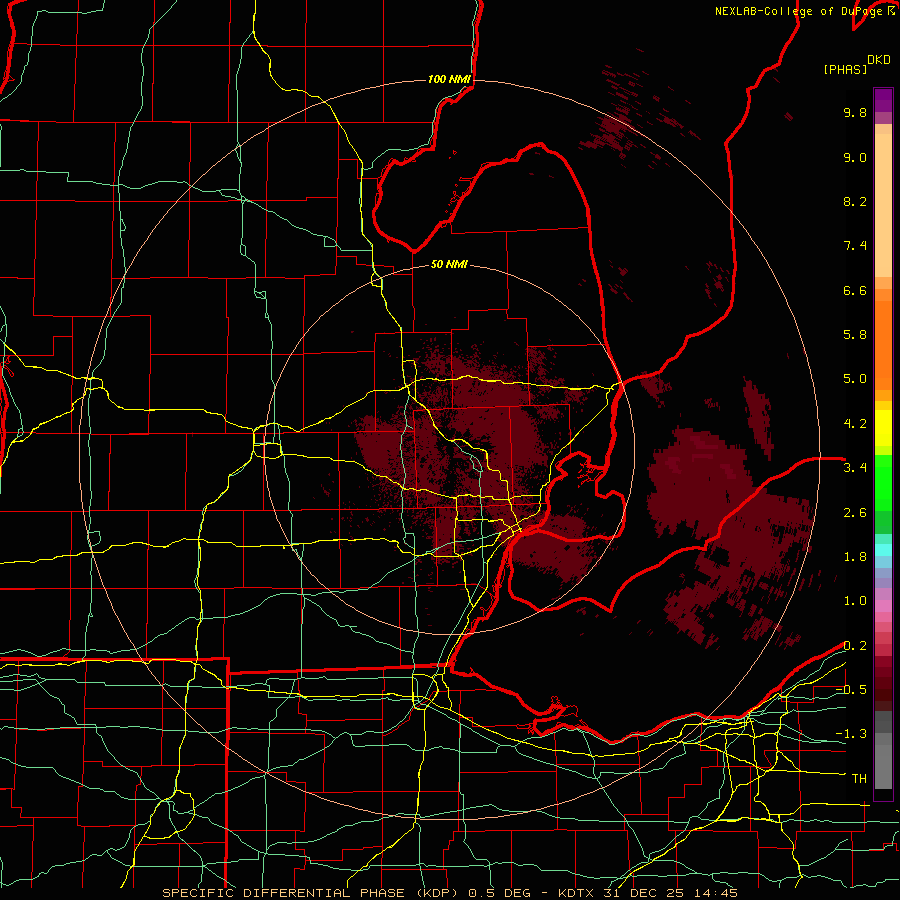
Task: Pick the bright green color bar segment
Action: pyautogui.click(x=883, y=483)
